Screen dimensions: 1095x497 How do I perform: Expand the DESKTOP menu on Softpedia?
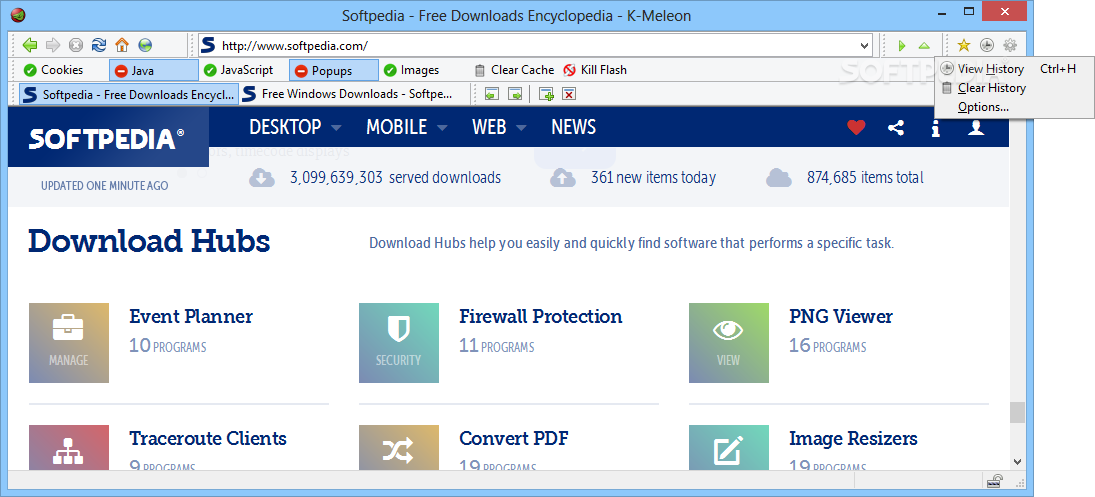(295, 127)
